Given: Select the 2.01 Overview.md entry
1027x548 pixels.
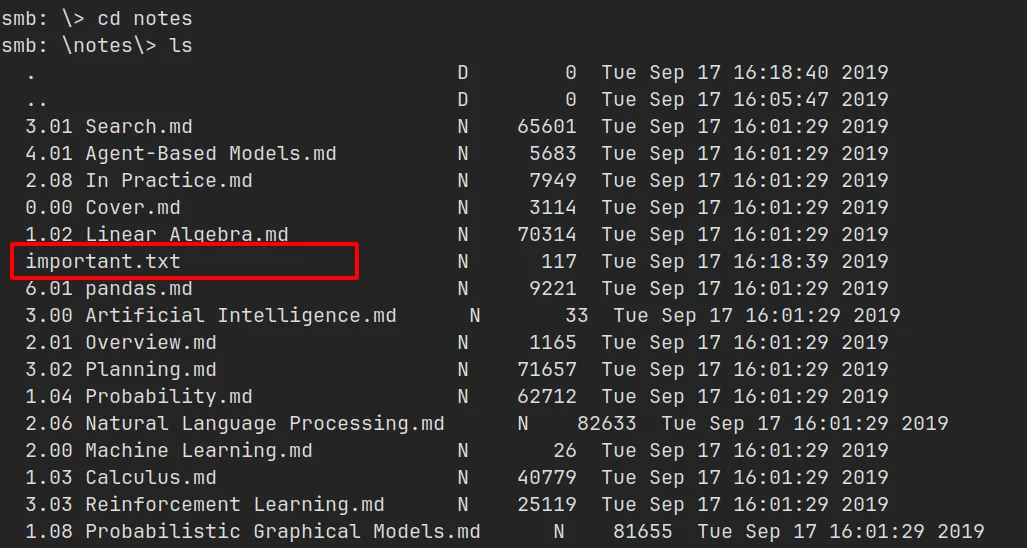Looking at the screenshot, I should click(121, 343).
